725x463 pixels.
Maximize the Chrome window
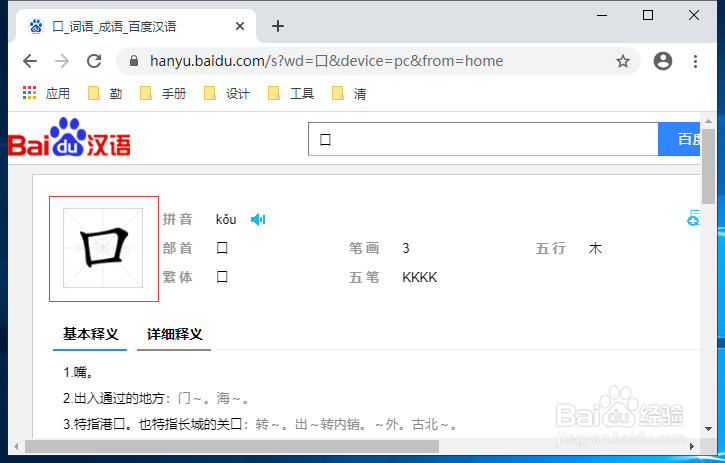click(x=648, y=15)
